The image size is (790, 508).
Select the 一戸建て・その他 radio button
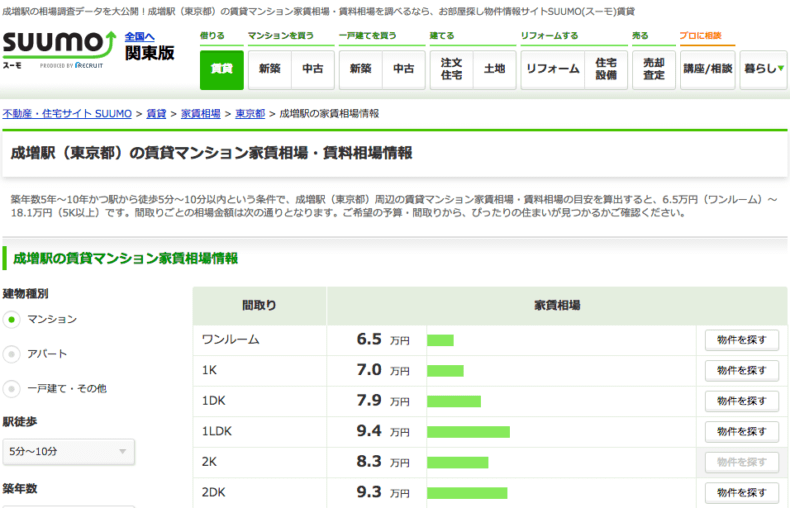[x=12, y=389]
